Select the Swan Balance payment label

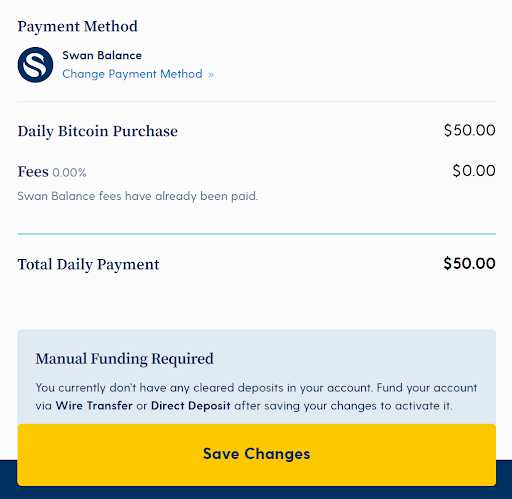pos(102,55)
